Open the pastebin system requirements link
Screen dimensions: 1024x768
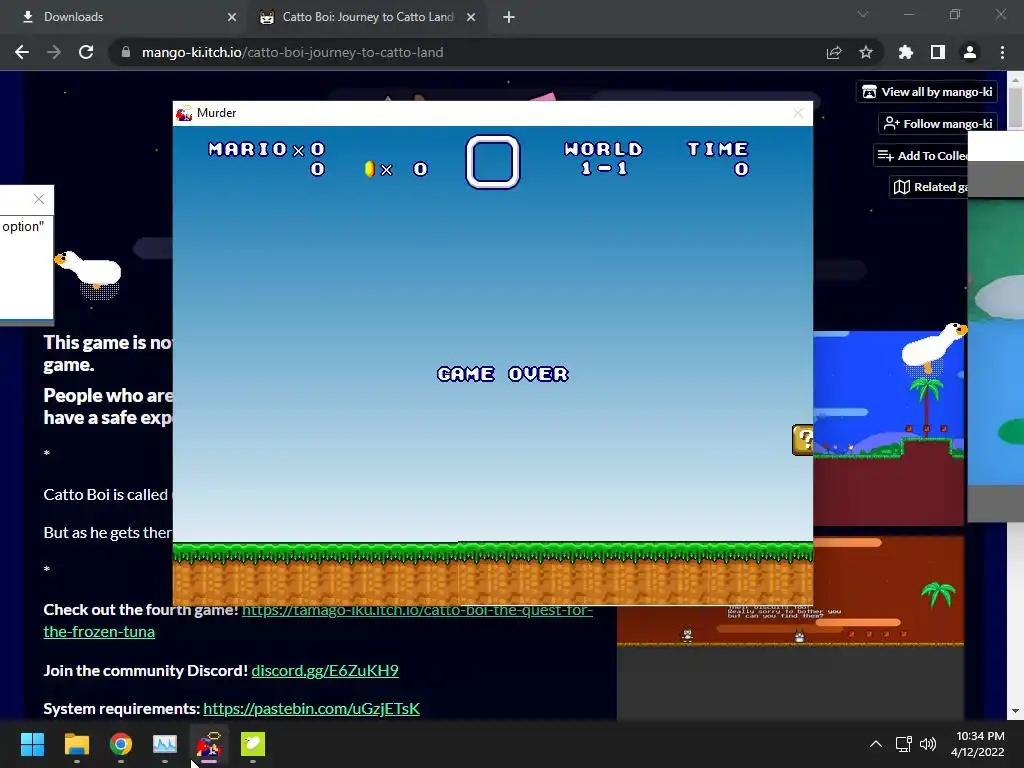pyautogui.click(x=312, y=709)
